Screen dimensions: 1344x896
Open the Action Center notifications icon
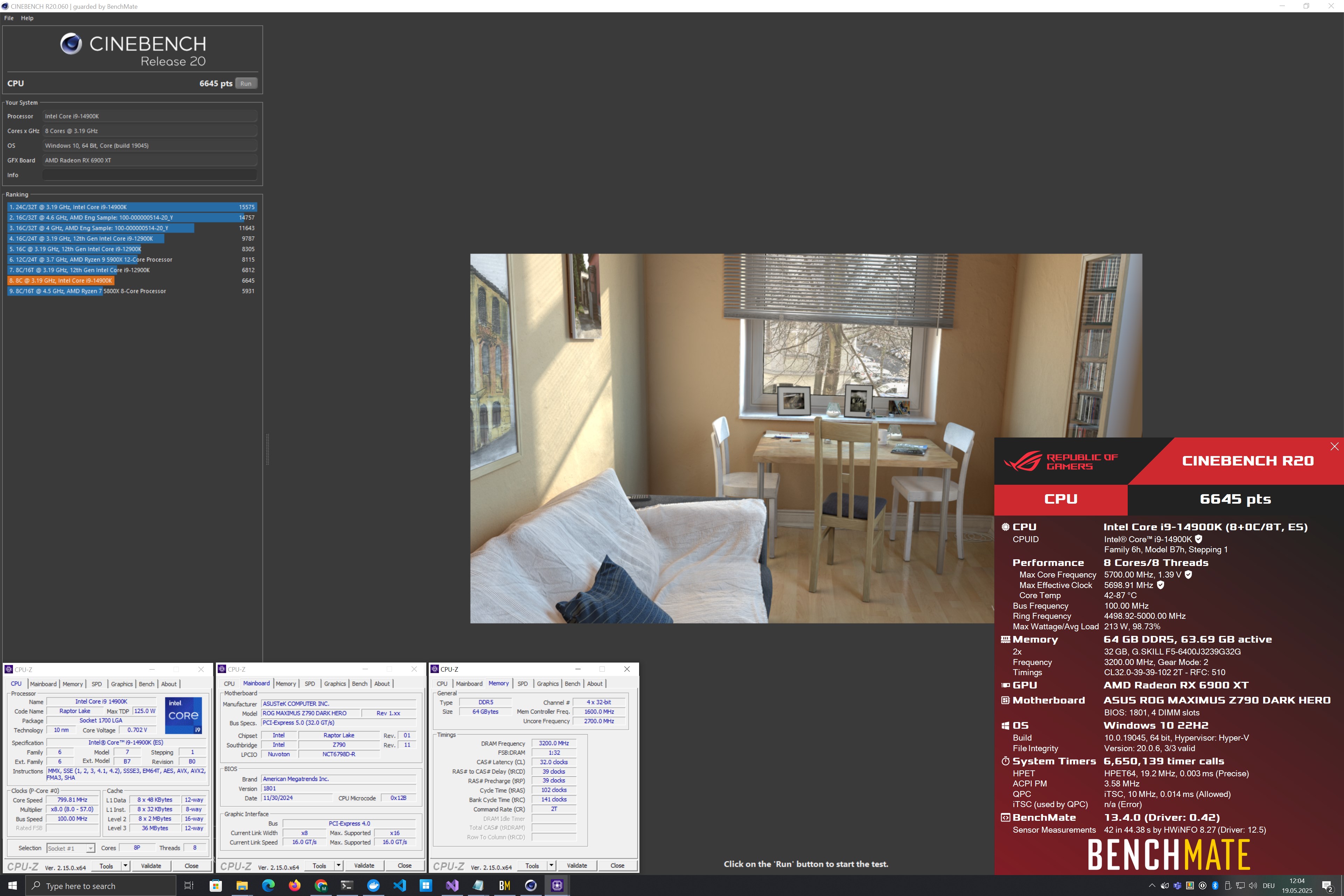click(x=1328, y=887)
